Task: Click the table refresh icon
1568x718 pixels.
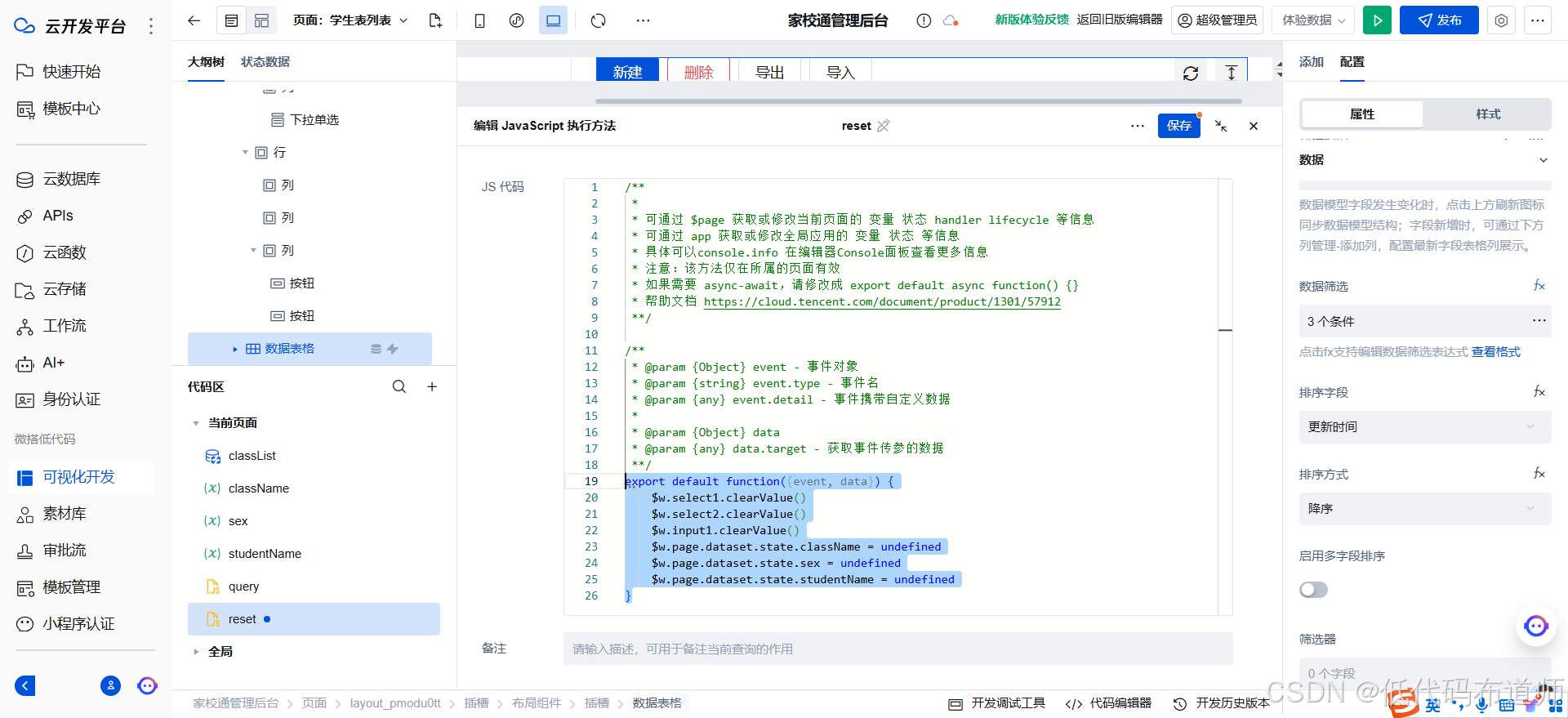Action: pos(1191,74)
